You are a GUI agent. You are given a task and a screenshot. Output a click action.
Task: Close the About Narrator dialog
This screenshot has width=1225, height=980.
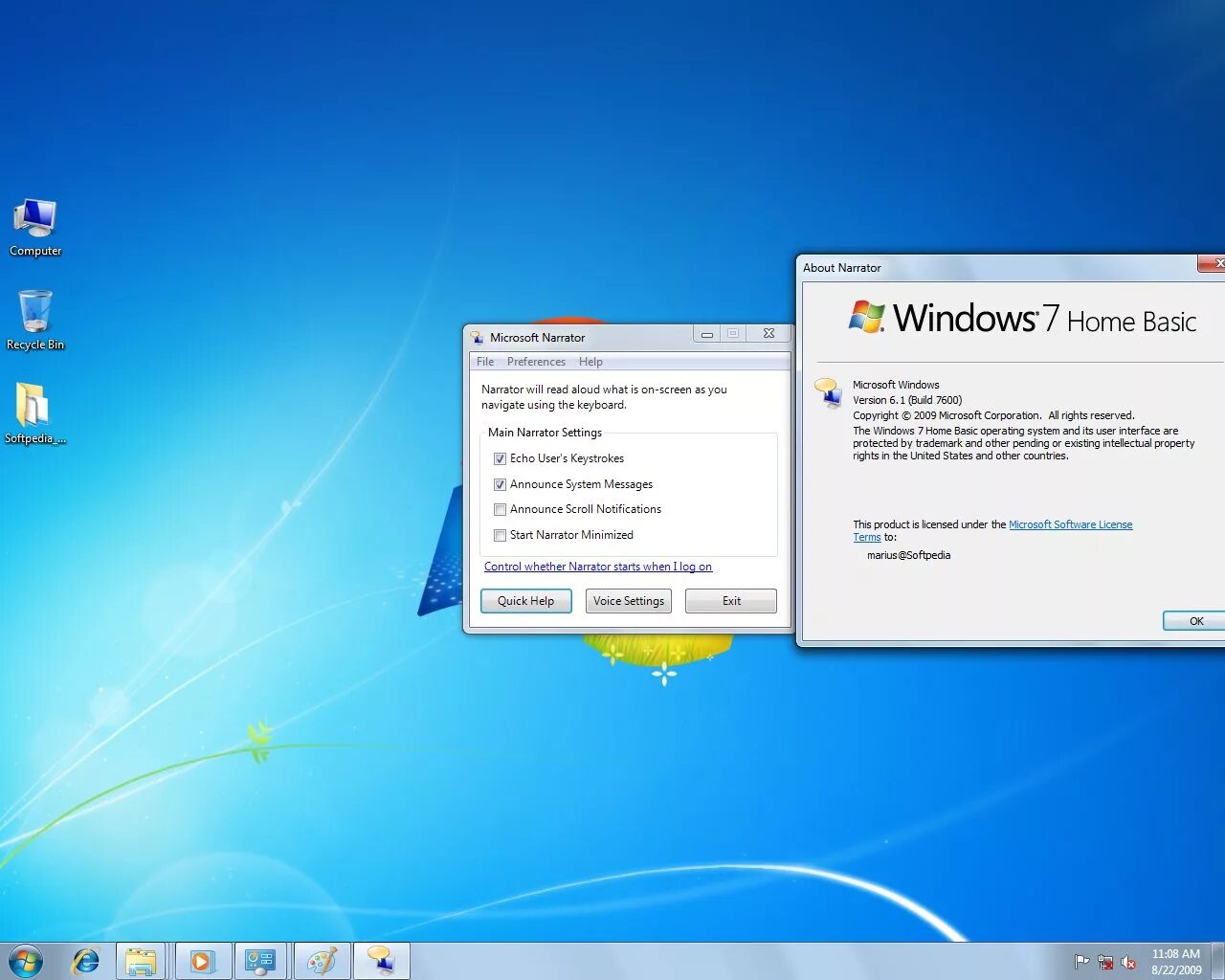(1213, 263)
